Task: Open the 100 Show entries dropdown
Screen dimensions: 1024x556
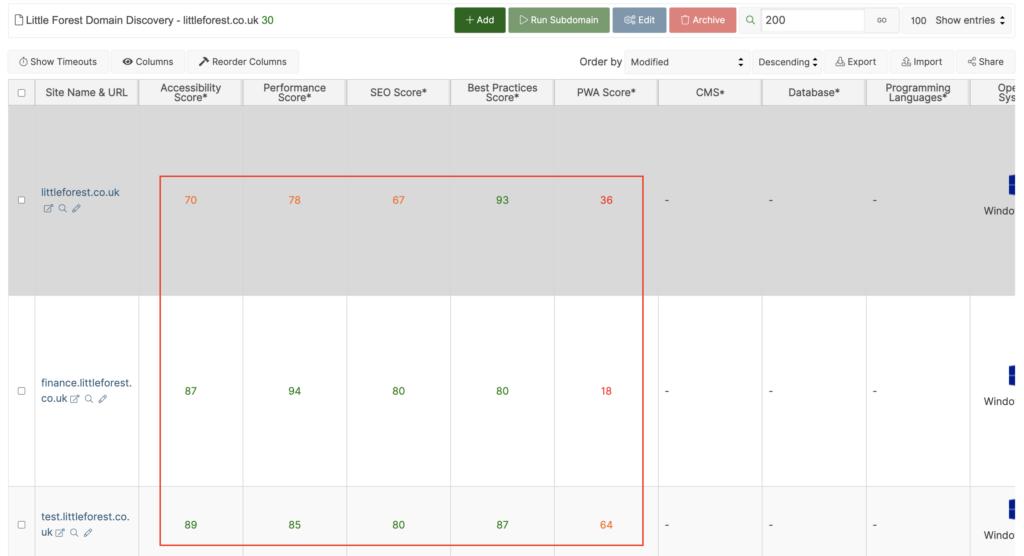Action: click(x=958, y=20)
